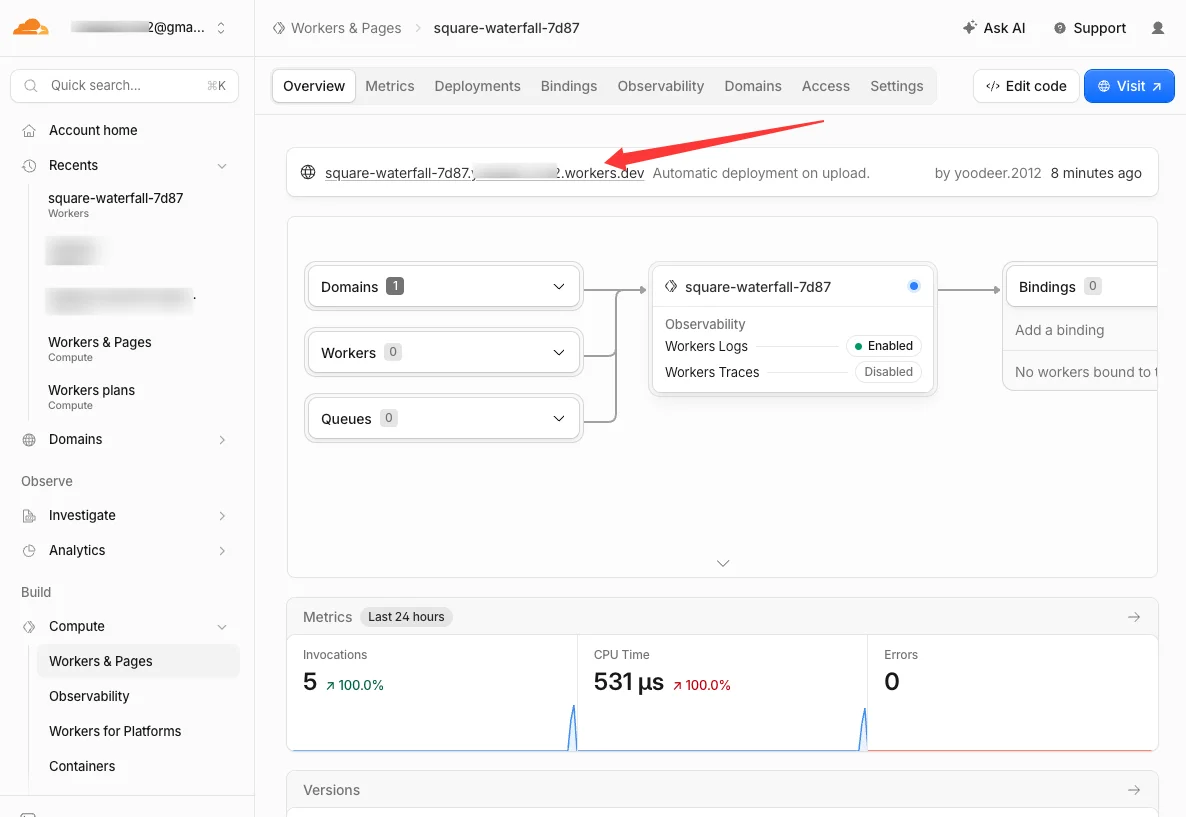Click the Analytics pie chart icon

click(x=29, y=551)
